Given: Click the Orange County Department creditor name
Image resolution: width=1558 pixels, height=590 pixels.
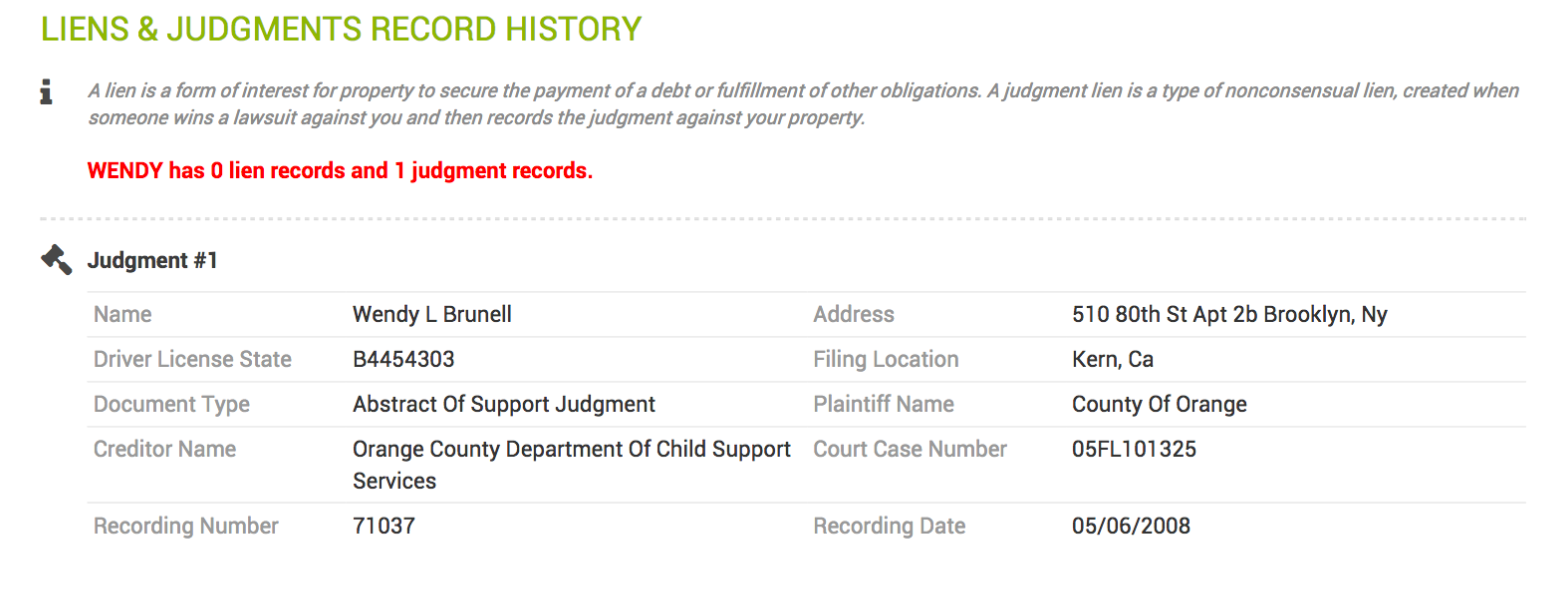Looking at the screenshot, I should [x=572, y=465].
